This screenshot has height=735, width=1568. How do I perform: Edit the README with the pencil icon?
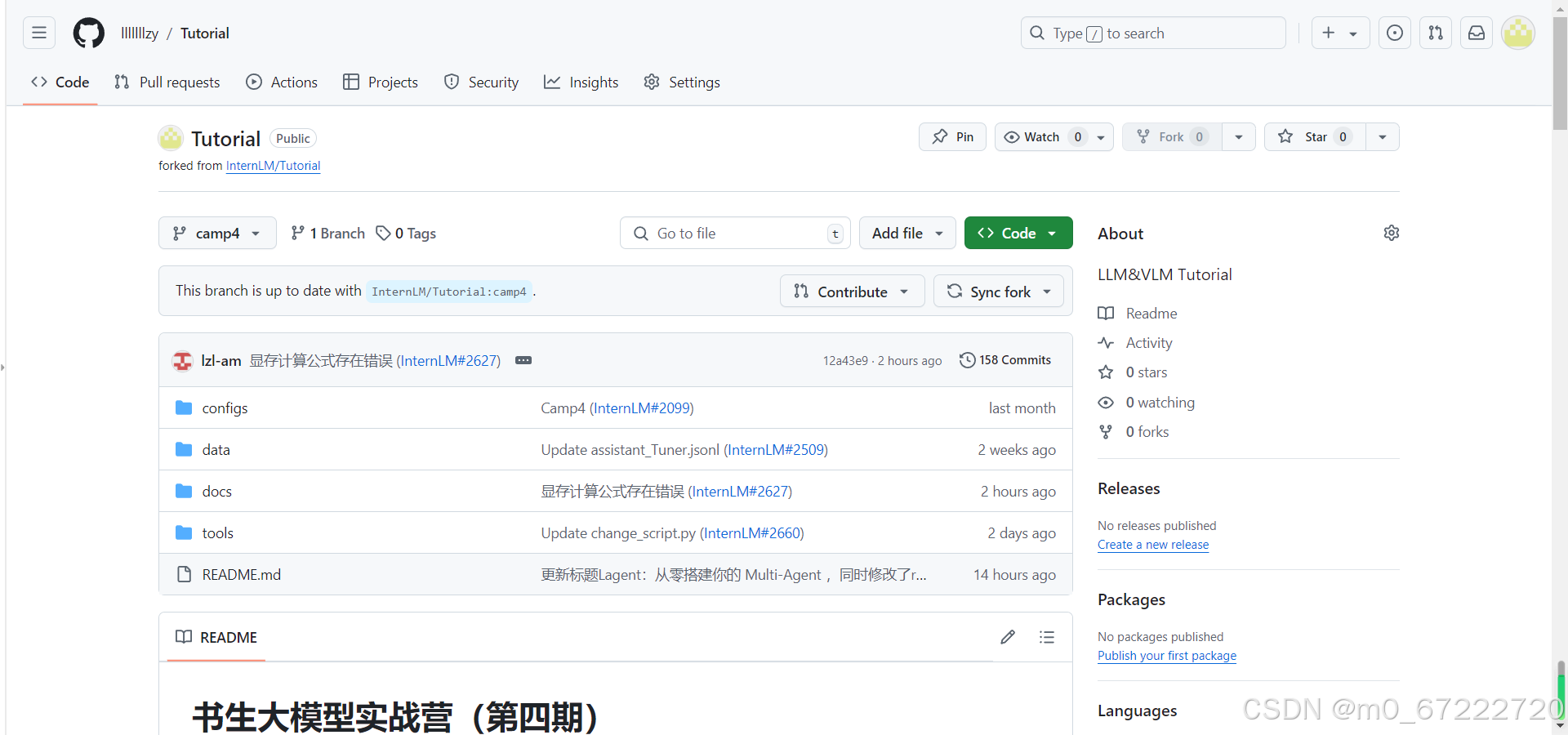coord(1008,637)
